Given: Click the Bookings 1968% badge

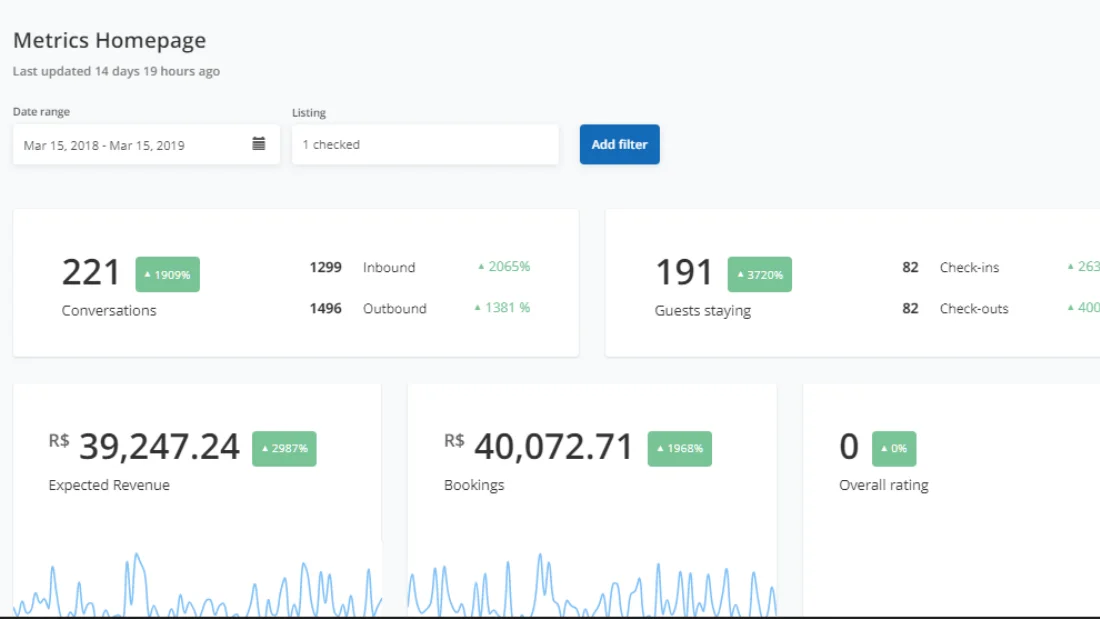Looking at the screenshot, I should pyautogui.click(x=680, y=448).
